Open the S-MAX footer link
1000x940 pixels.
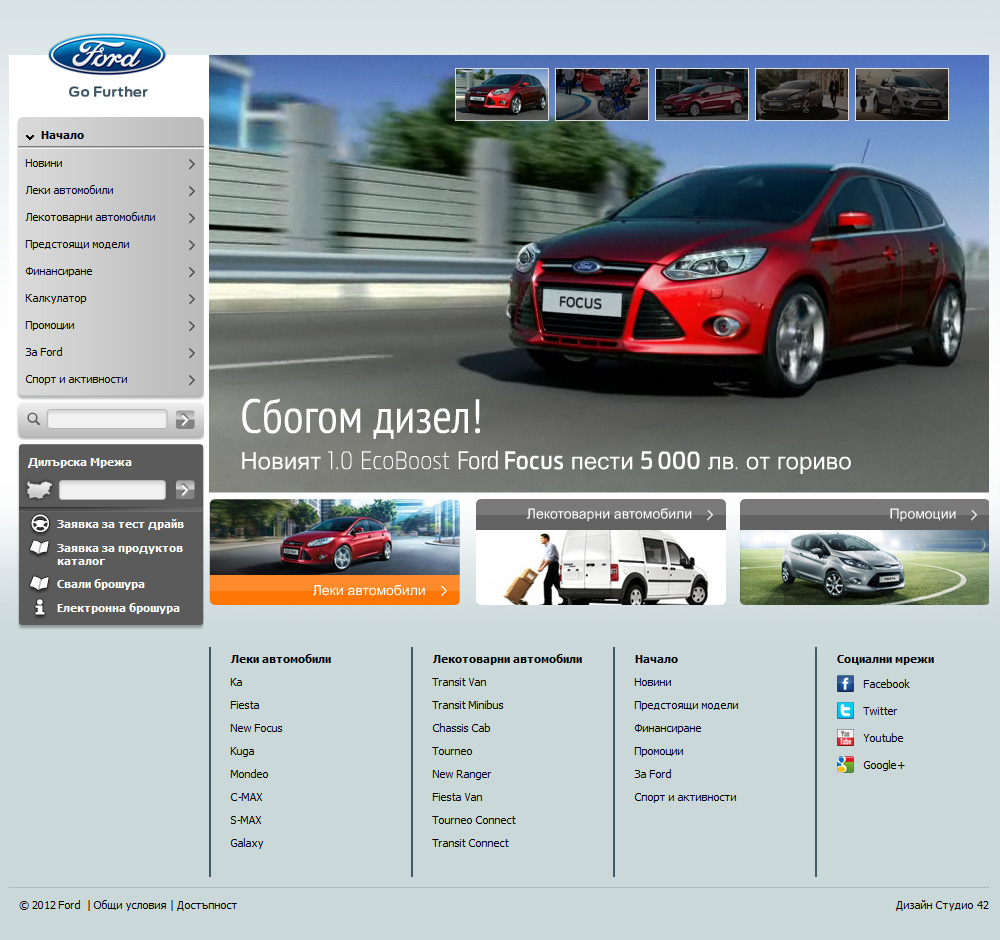(246, 819)
